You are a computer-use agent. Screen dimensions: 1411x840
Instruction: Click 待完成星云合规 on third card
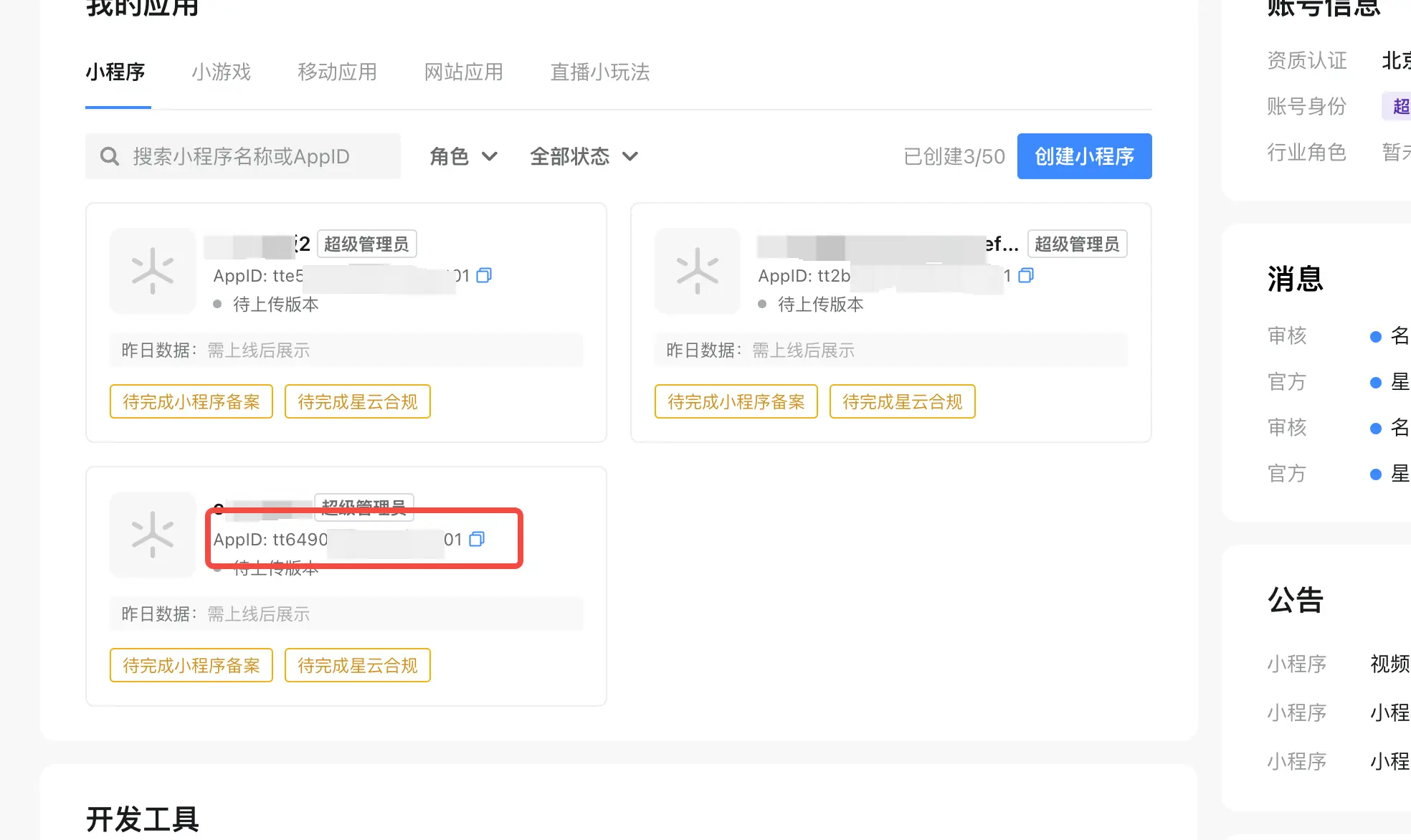(x=358, y=666)
